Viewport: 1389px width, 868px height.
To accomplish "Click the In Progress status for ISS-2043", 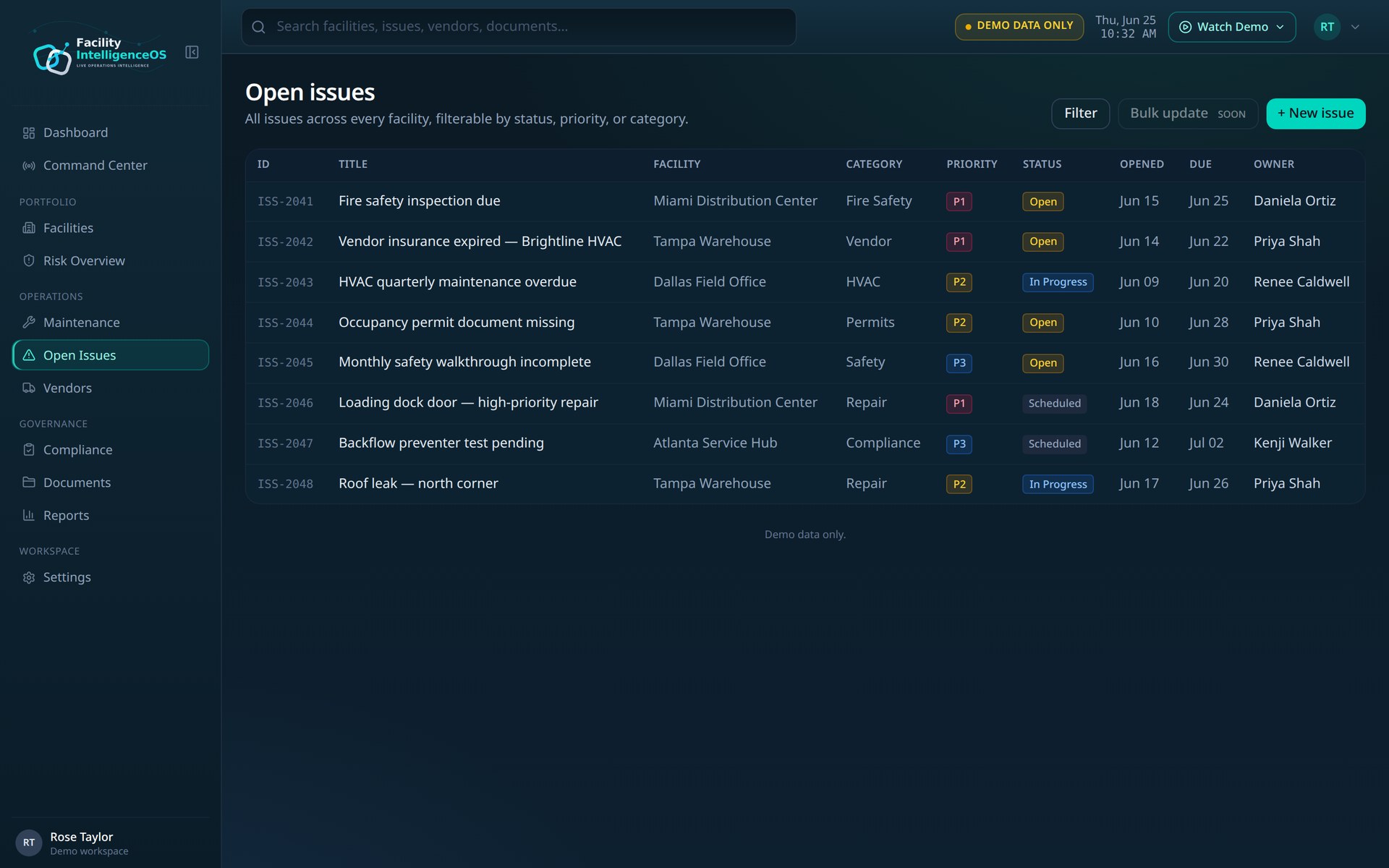I will pyautogui.click(x=1058, y=282).
